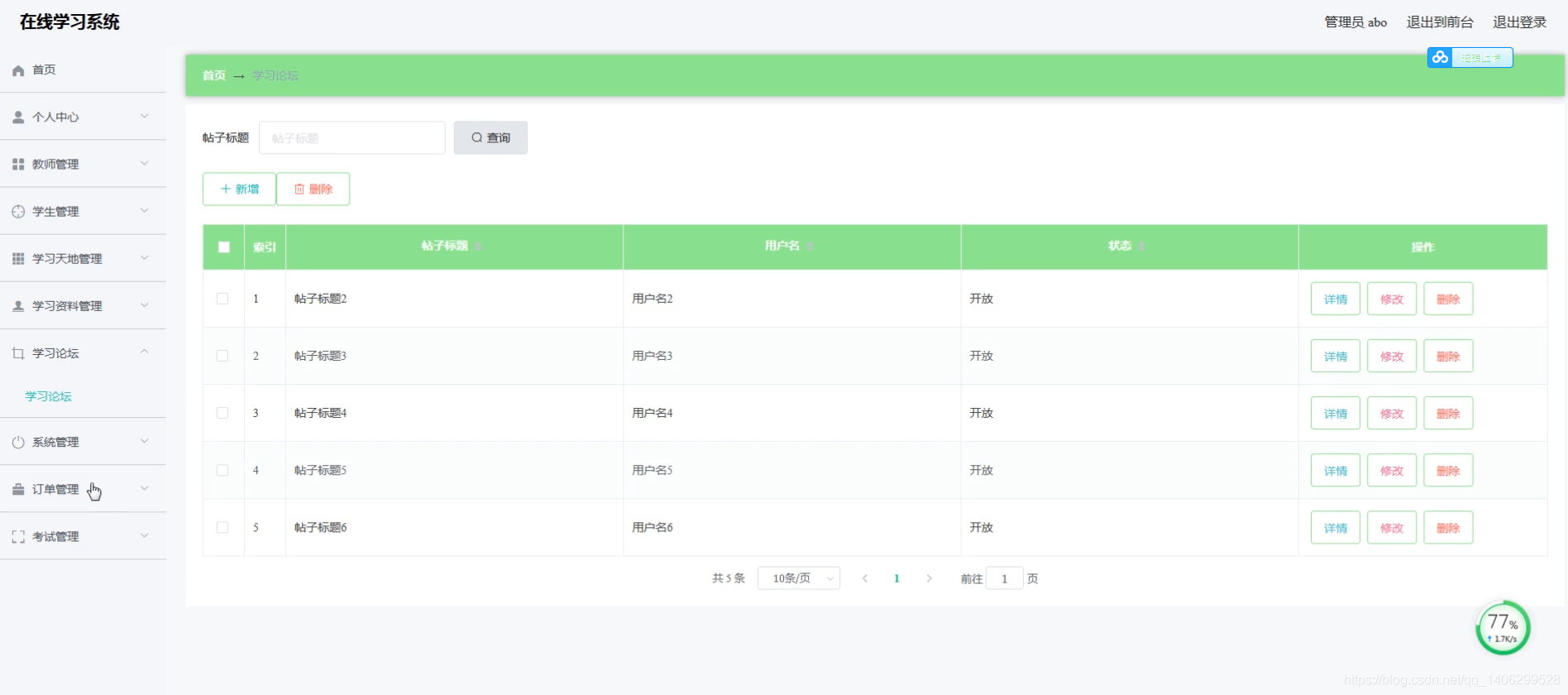Viewport: 1568px width, 695px height.
Task: Check the row for 帖子标题6
Action: pyautogui.click(x=222, y=527)
